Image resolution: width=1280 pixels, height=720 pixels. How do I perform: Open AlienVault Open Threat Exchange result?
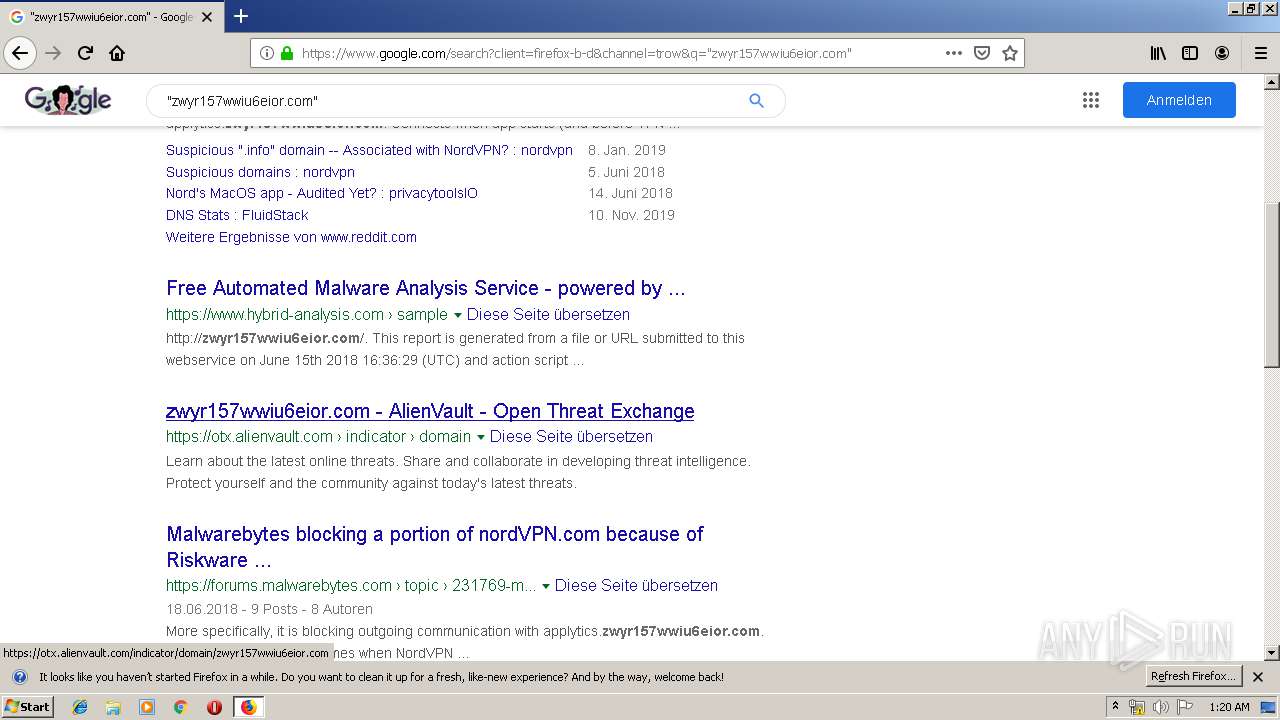(430, 411)
